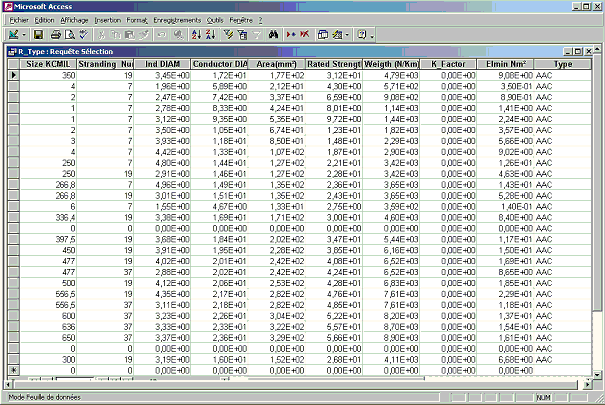Click the Paste clipboard icon

pyautogui.click(x=130, y=35)
